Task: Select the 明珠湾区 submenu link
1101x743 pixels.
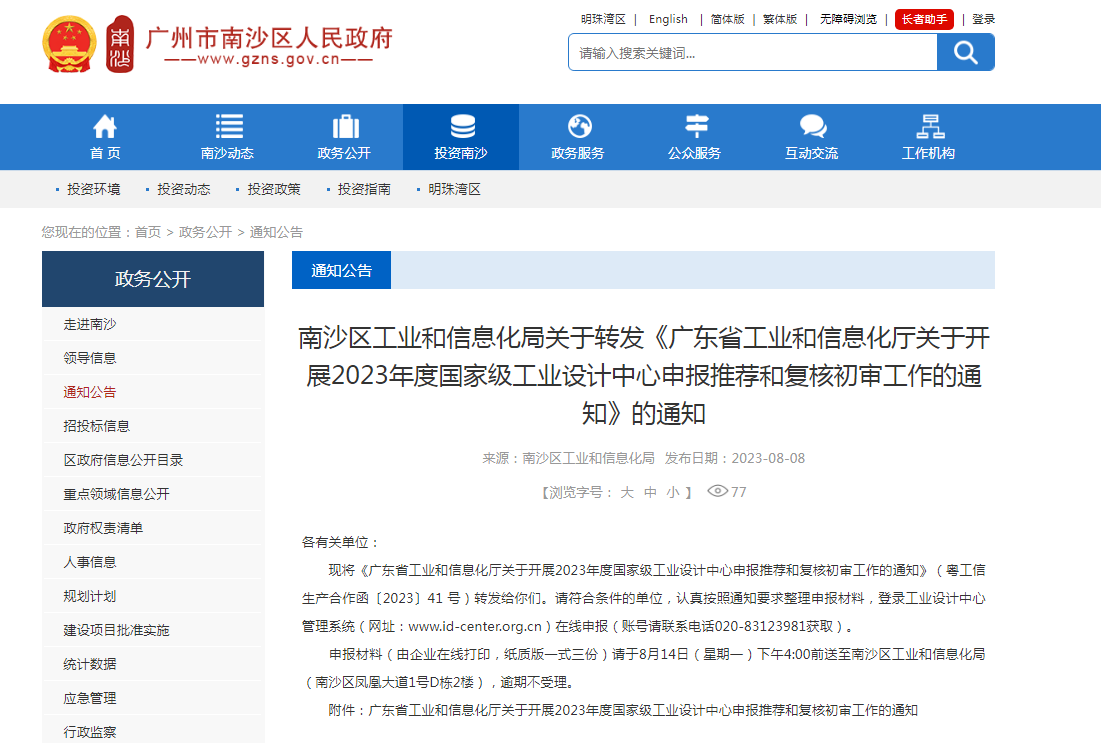Action: (455, 189)
